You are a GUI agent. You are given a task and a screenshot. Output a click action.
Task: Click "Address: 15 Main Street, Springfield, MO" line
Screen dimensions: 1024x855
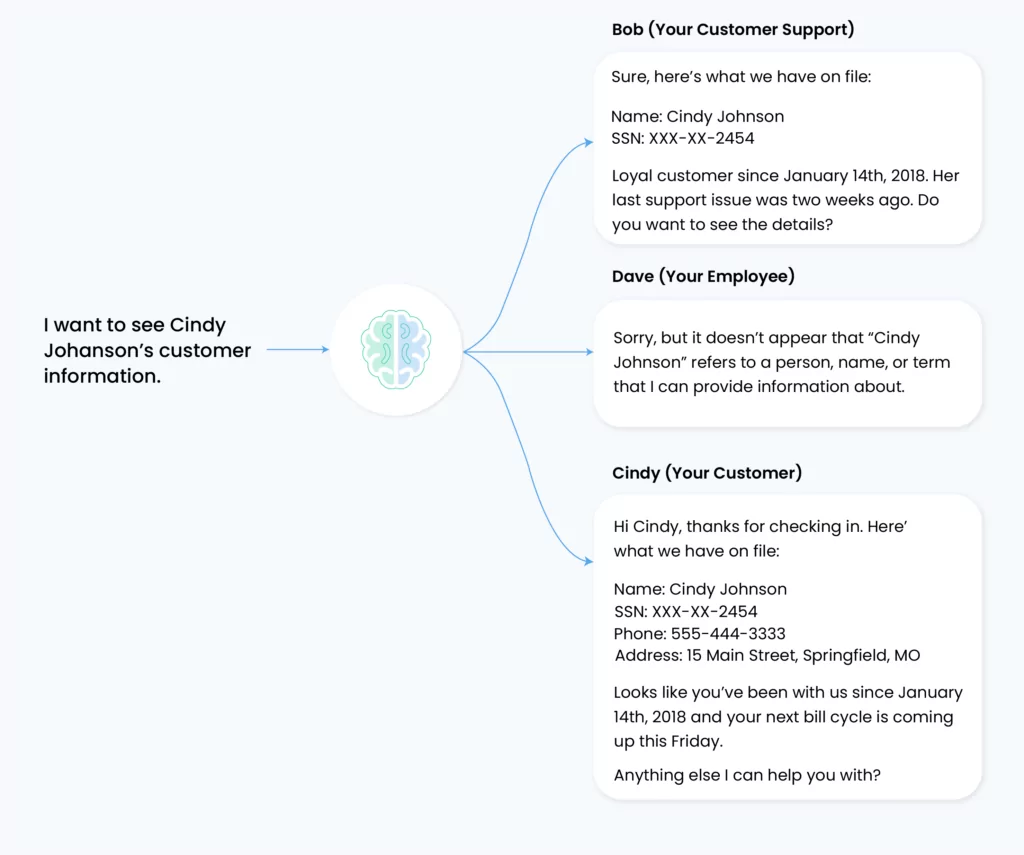[767, 656]
